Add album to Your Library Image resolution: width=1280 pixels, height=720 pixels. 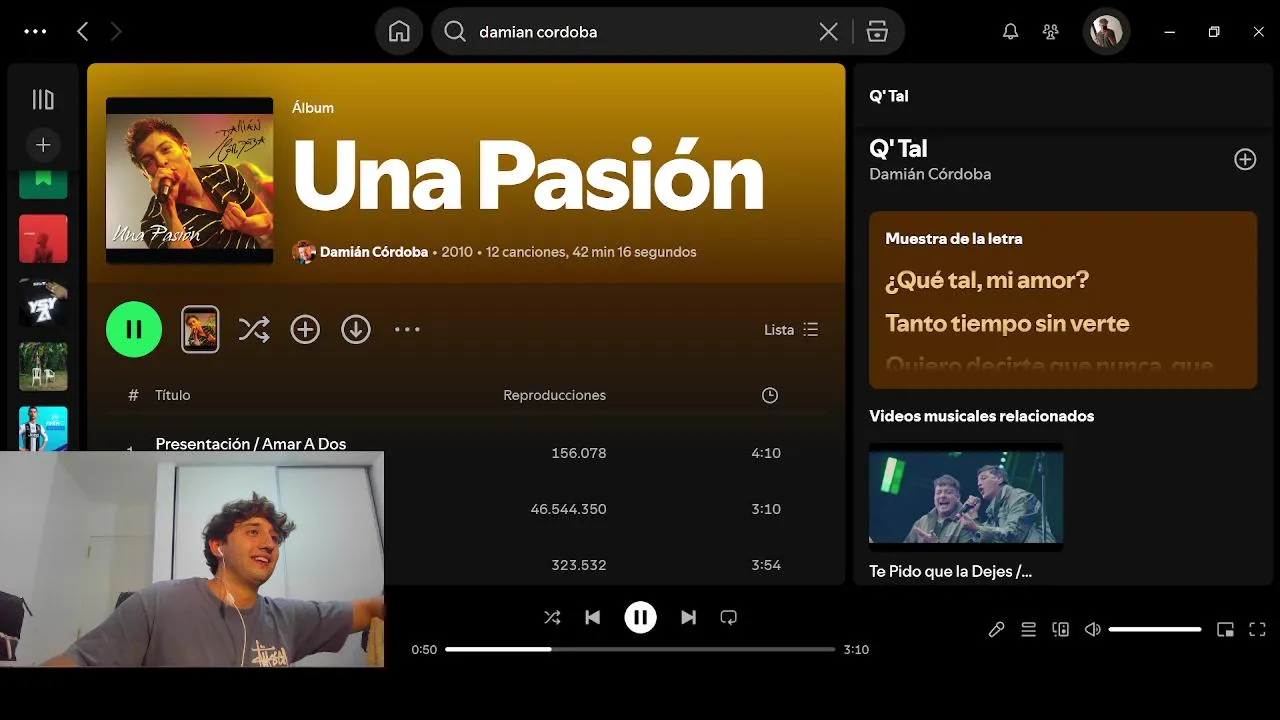[x=305, y=329]
